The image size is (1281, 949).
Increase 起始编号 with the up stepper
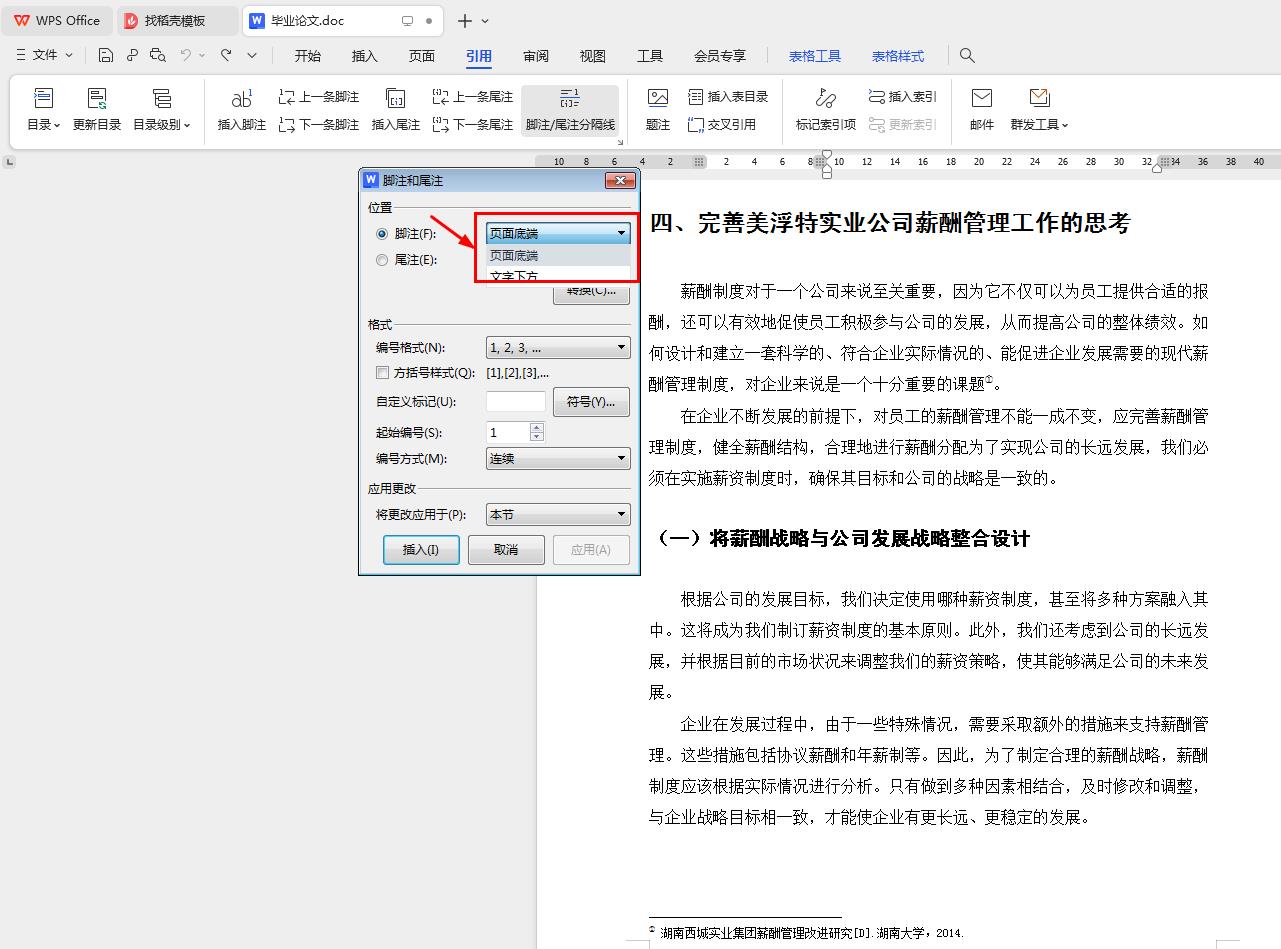537,427
